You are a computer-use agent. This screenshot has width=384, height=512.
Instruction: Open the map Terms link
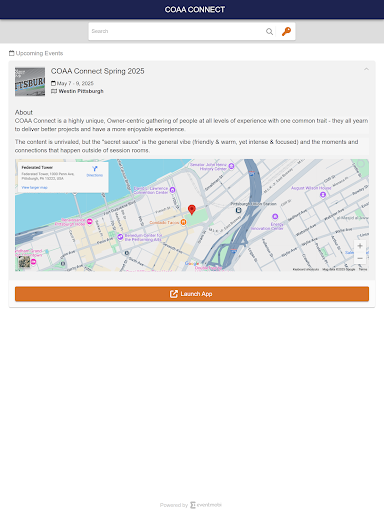click(363, 269)
